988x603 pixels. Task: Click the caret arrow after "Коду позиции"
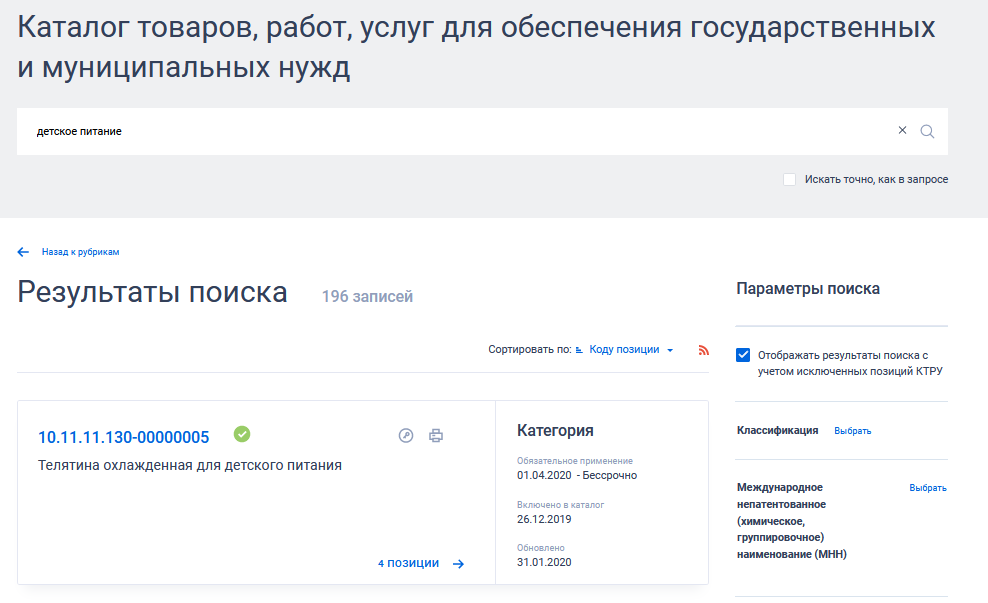click(670, 350)
